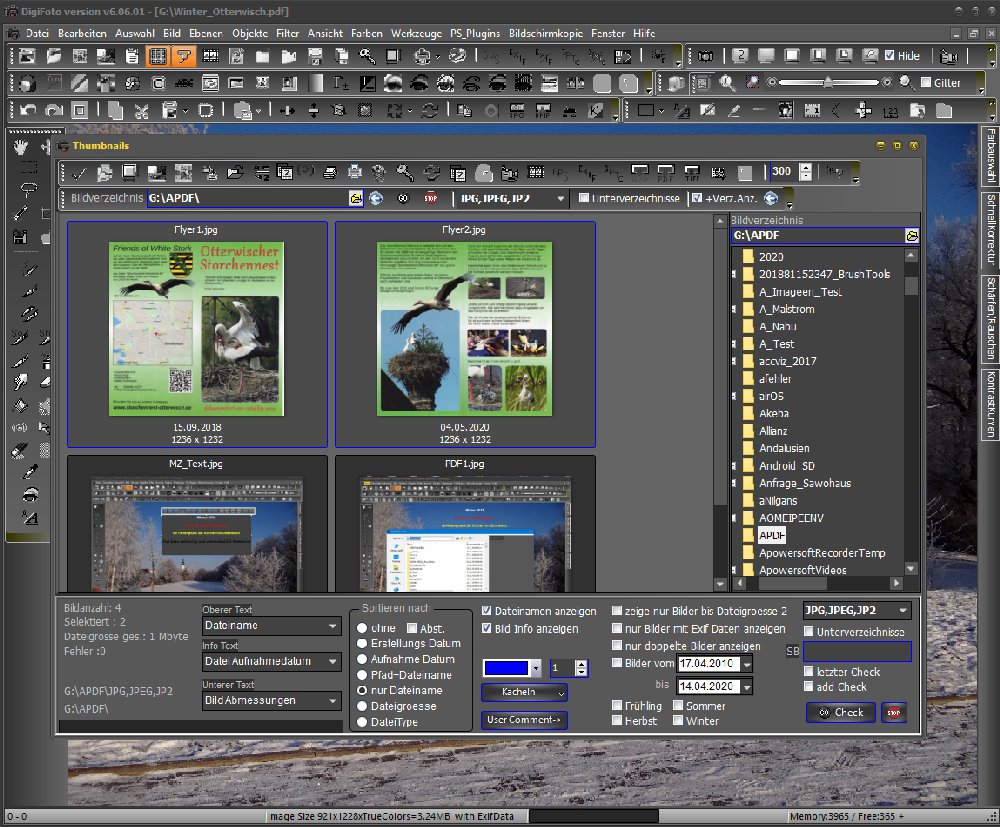Click the red STOP icon beside Bildverzeichnis
Viewport: 1000px width, 827px height.
pos(431,198)
